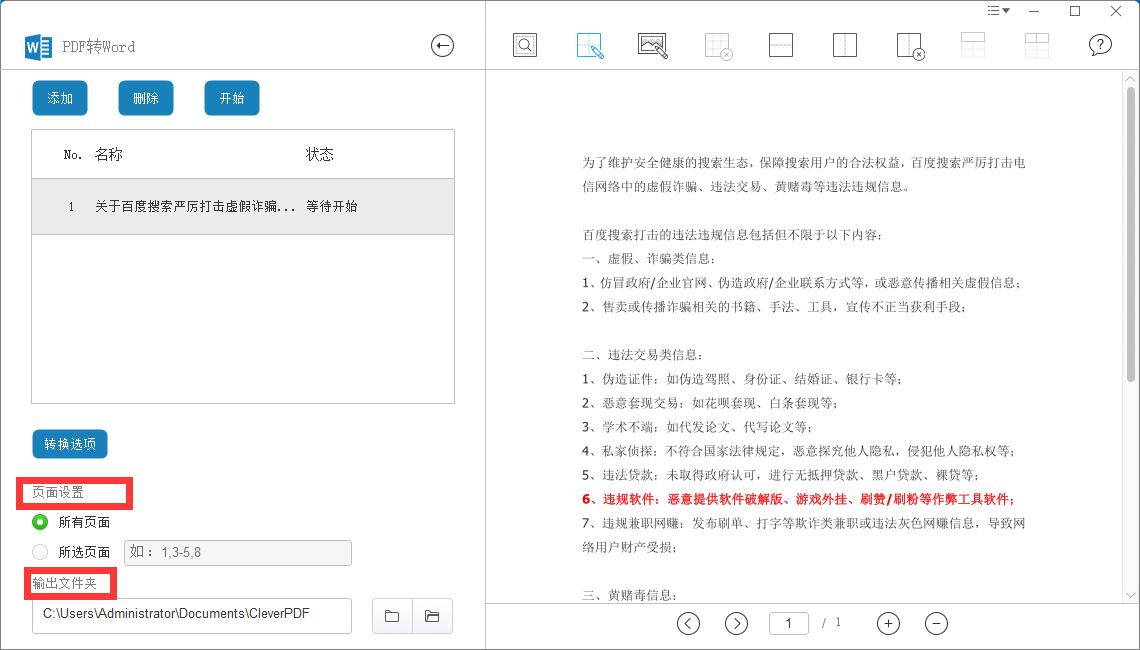
Task: Select the magnifier area-preview tool
Action: click(x=525, y=46)
